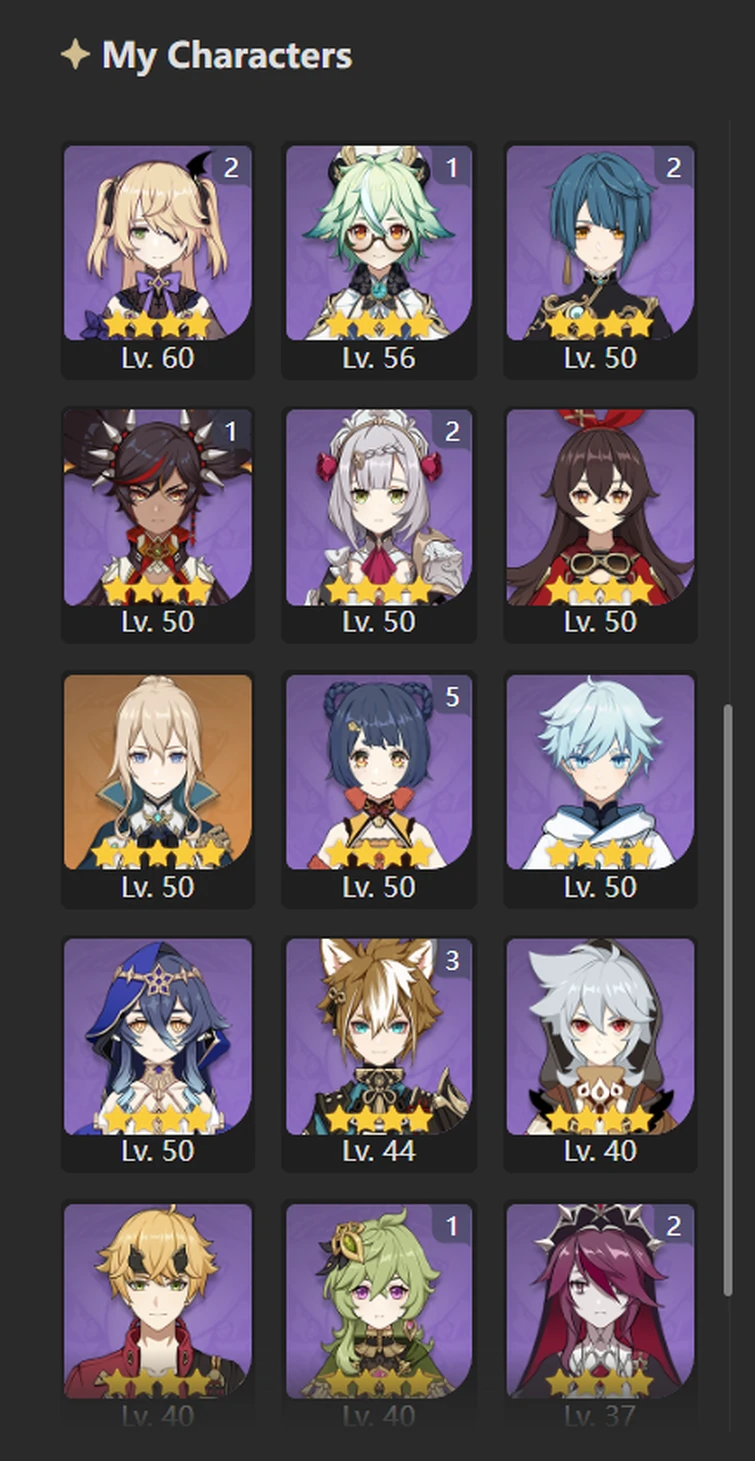Click the My Characters section heading
Screen dimensions: 755x1461
pyautogui.click(x=227, y=56)
